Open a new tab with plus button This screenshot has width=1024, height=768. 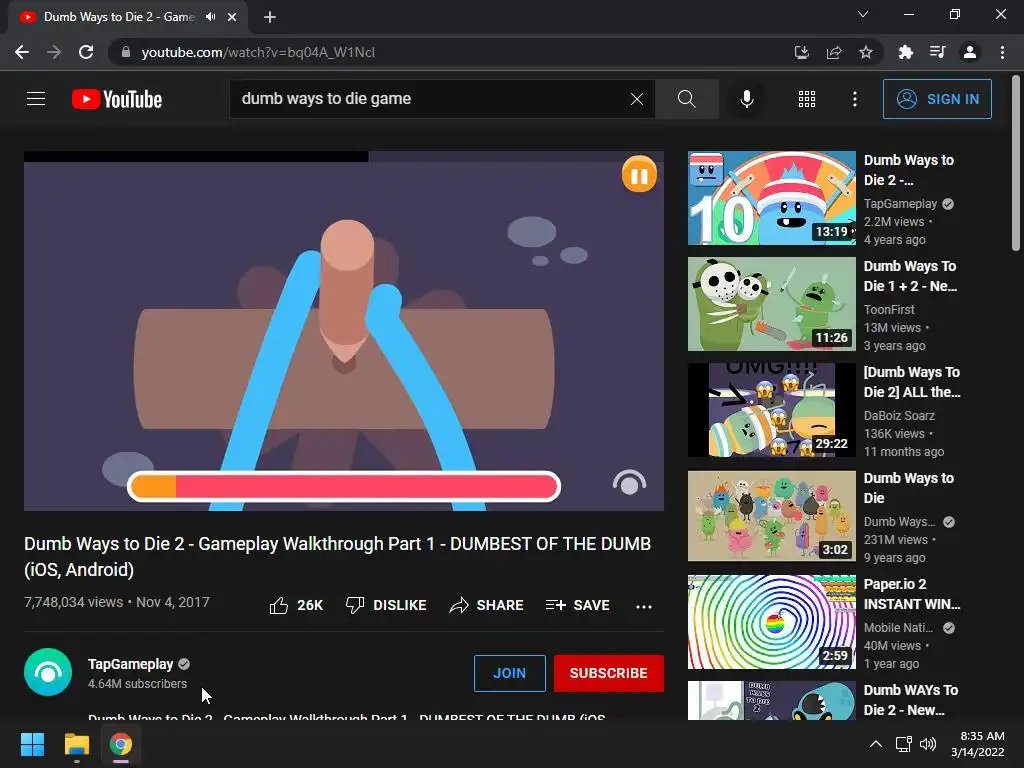coord(270,17)
